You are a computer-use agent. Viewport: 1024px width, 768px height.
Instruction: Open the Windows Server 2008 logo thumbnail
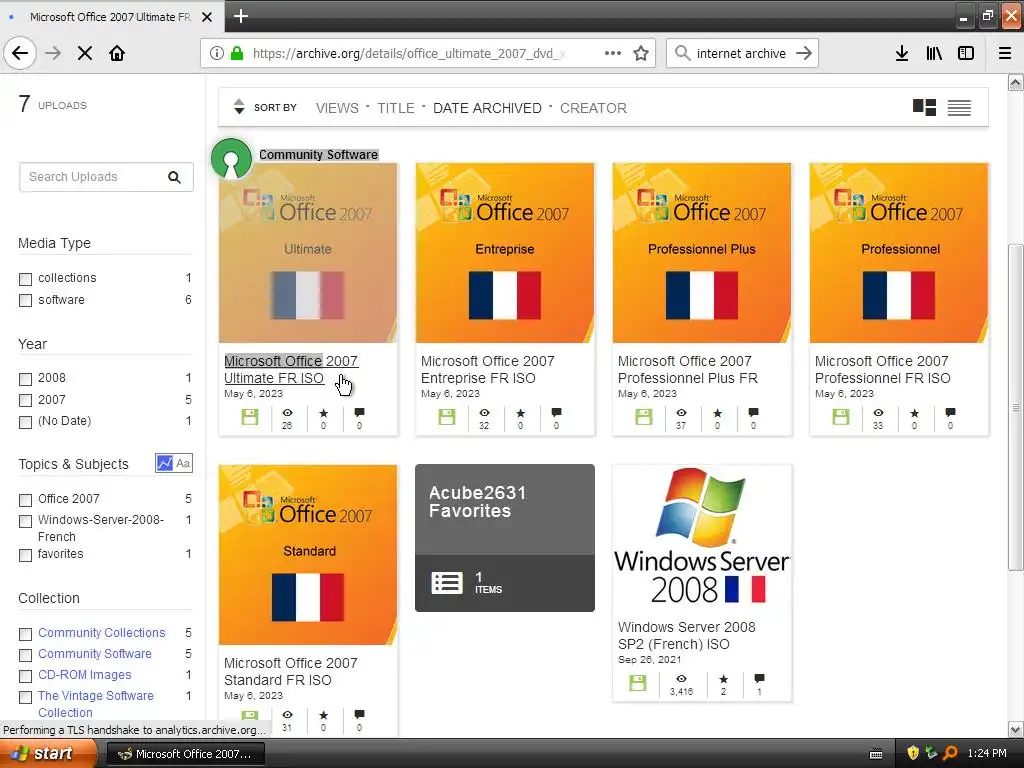(702, 537)
